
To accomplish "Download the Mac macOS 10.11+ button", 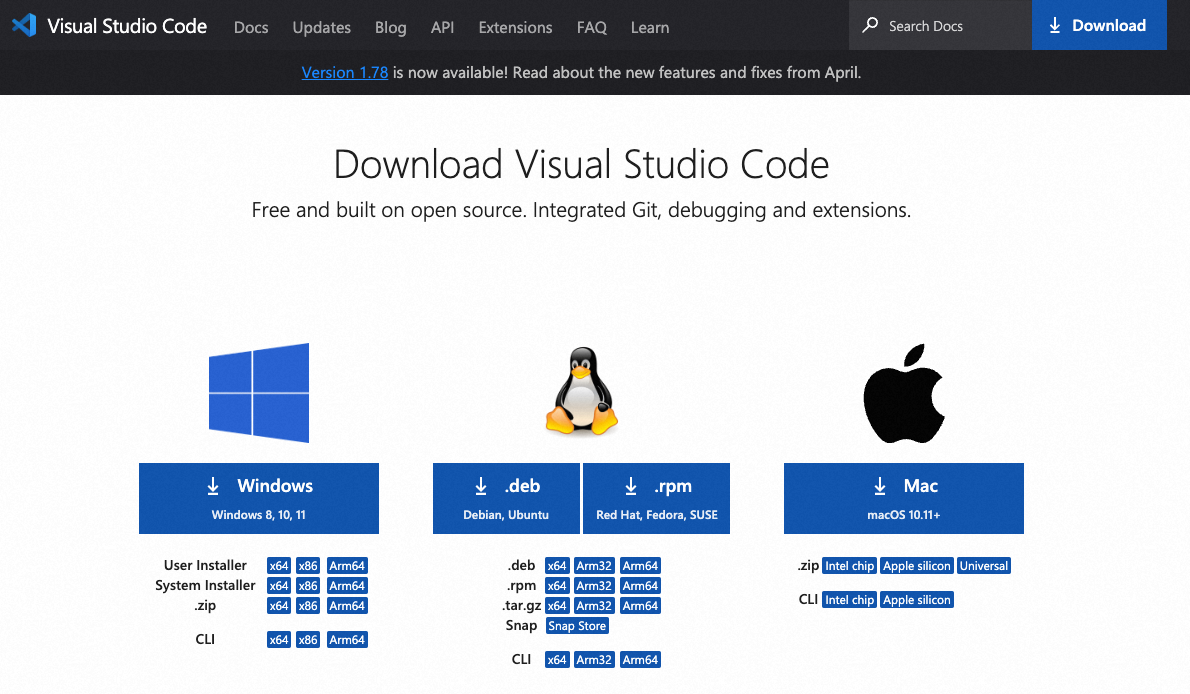I will (x=904, y=498).
